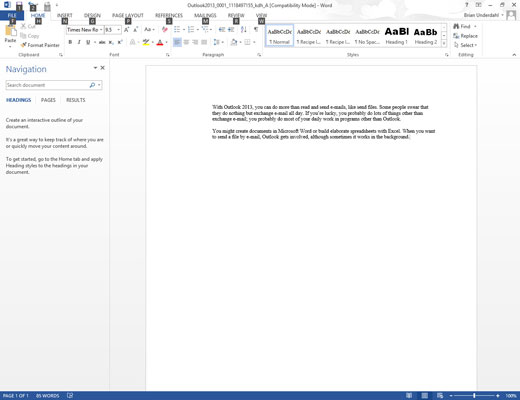Open line spacing dropdown
The width and height of the screenshot is (520, 400).
pos(223,42)
